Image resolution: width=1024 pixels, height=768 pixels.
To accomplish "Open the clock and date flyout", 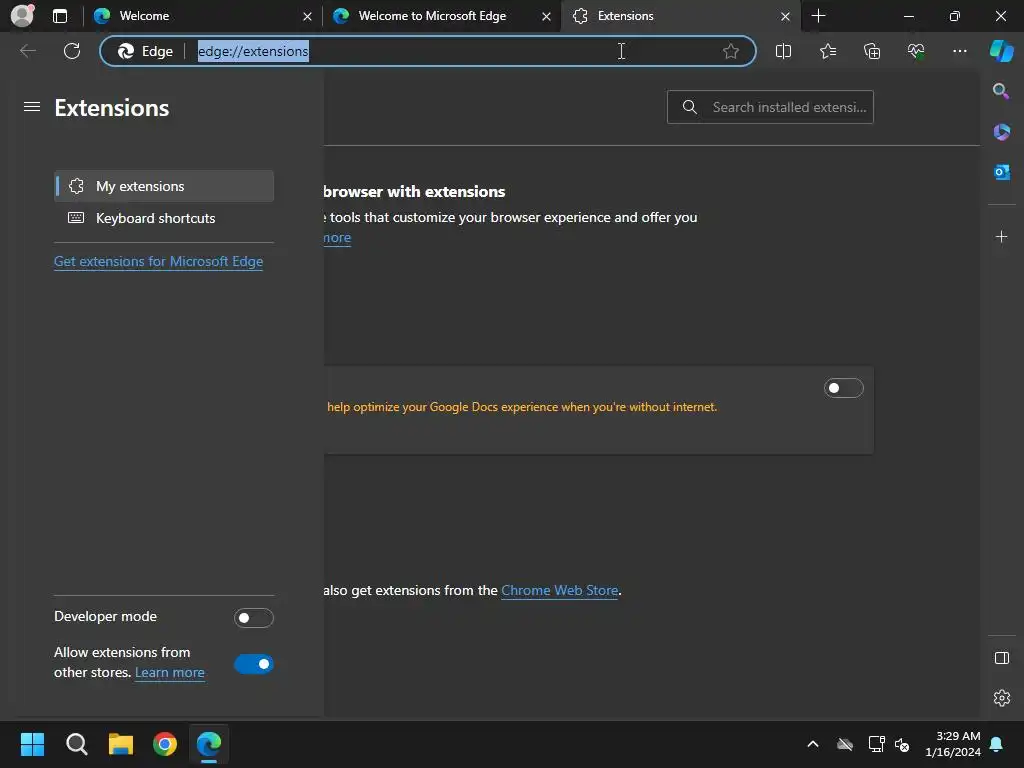I will coord(953,744).
